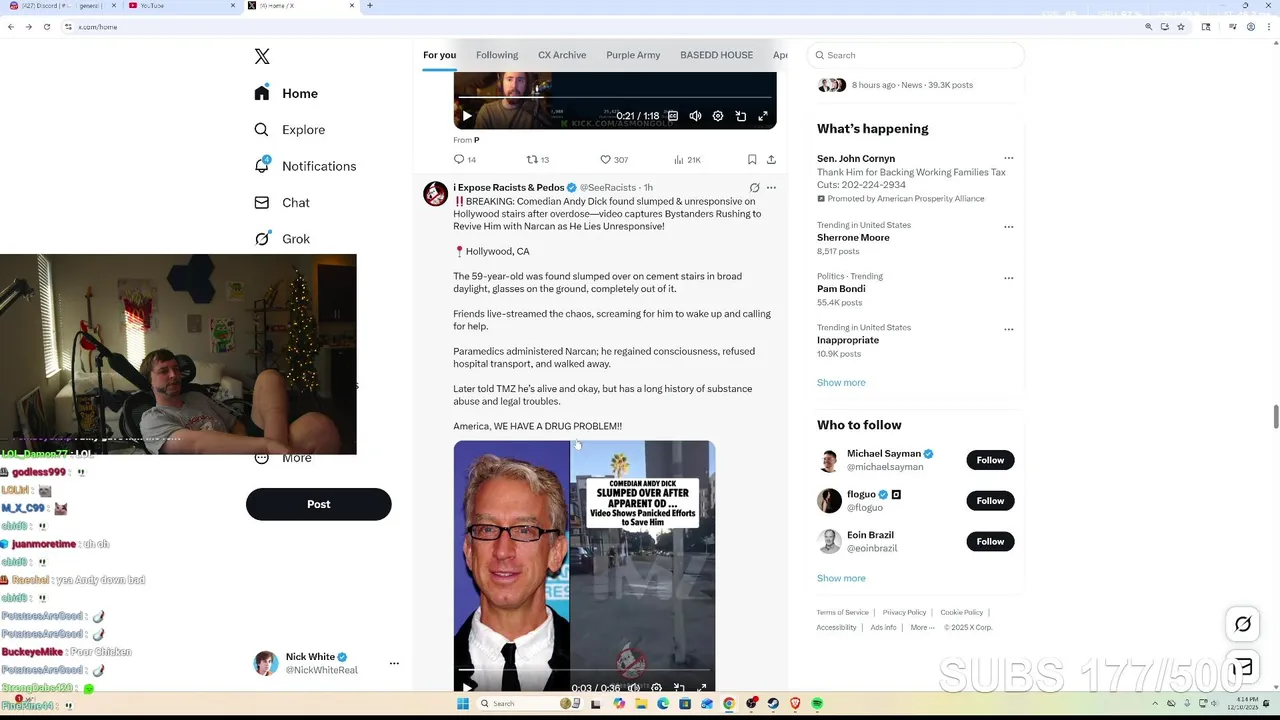Mute the top video's audio
Image resolution: width=1280 pixels, height=720 pixels.
(x=696, y=116)
